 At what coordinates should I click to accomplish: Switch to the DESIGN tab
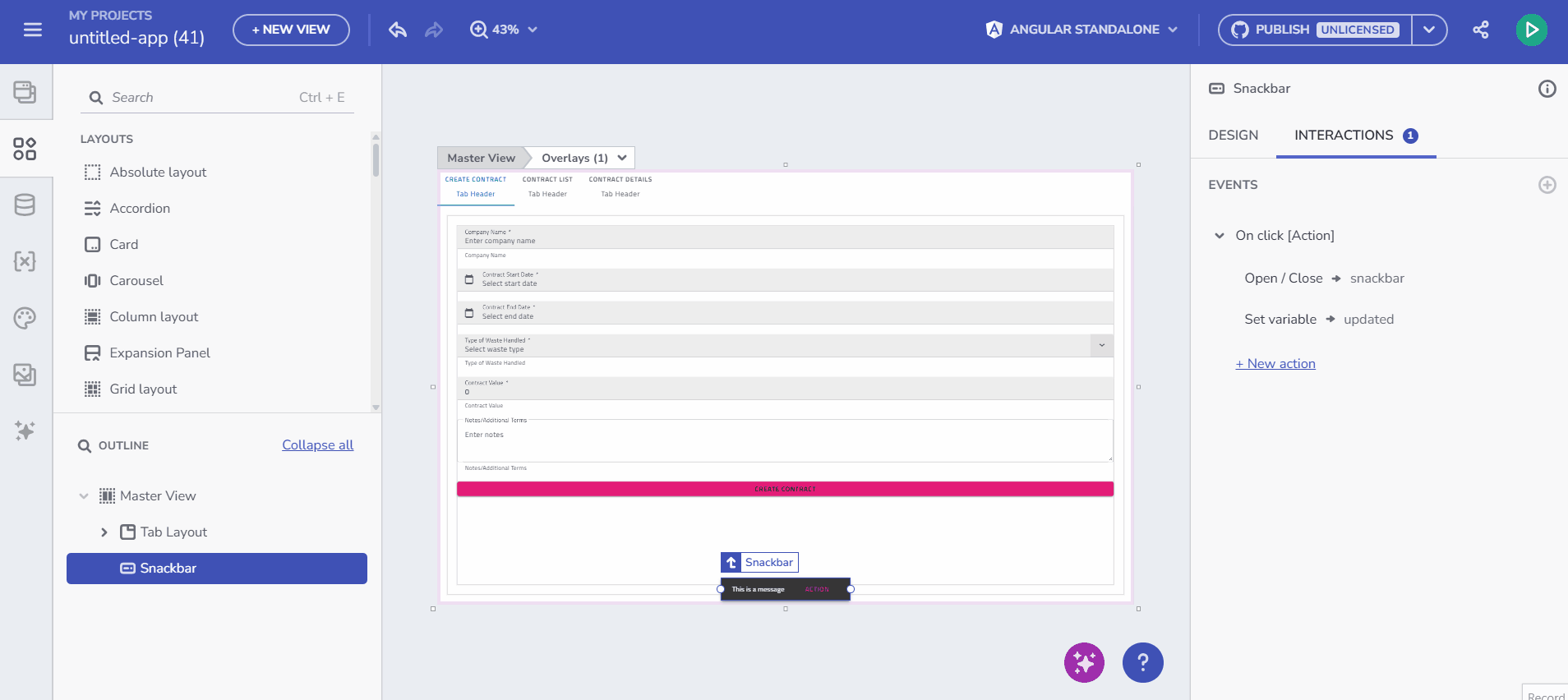point(1233,136)
